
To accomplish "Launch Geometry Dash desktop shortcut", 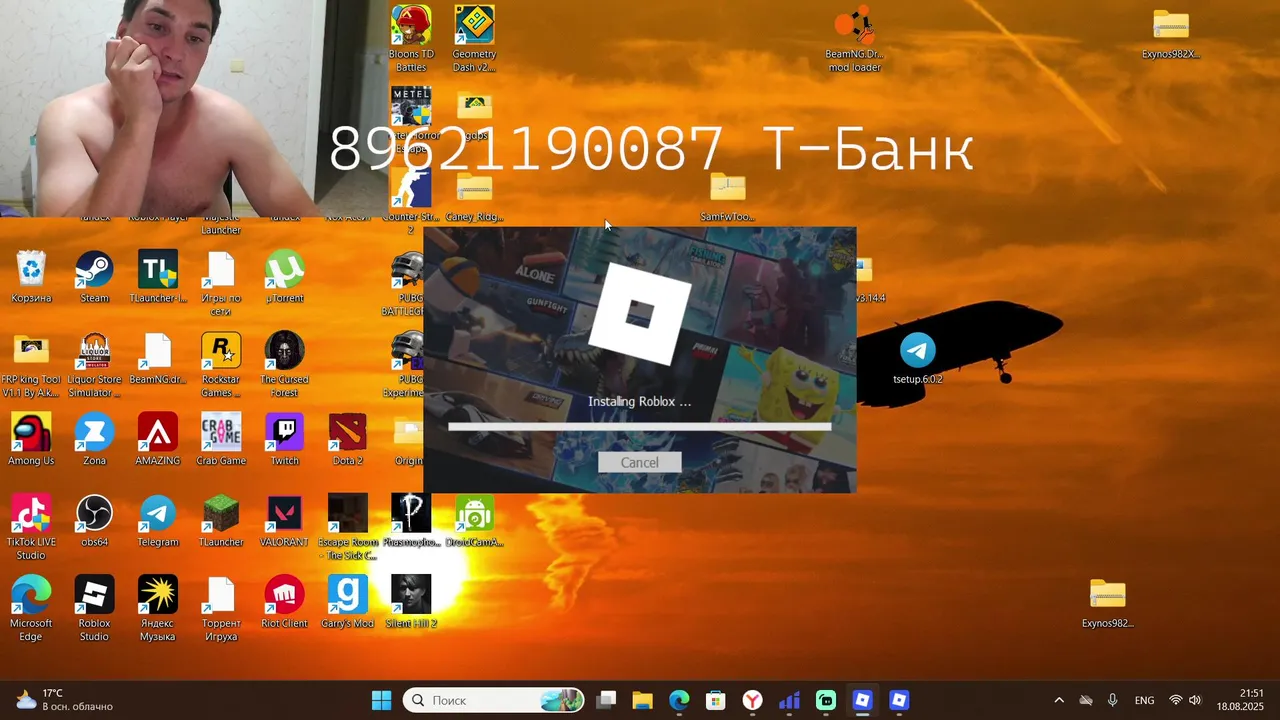I will tap(474, 39).
